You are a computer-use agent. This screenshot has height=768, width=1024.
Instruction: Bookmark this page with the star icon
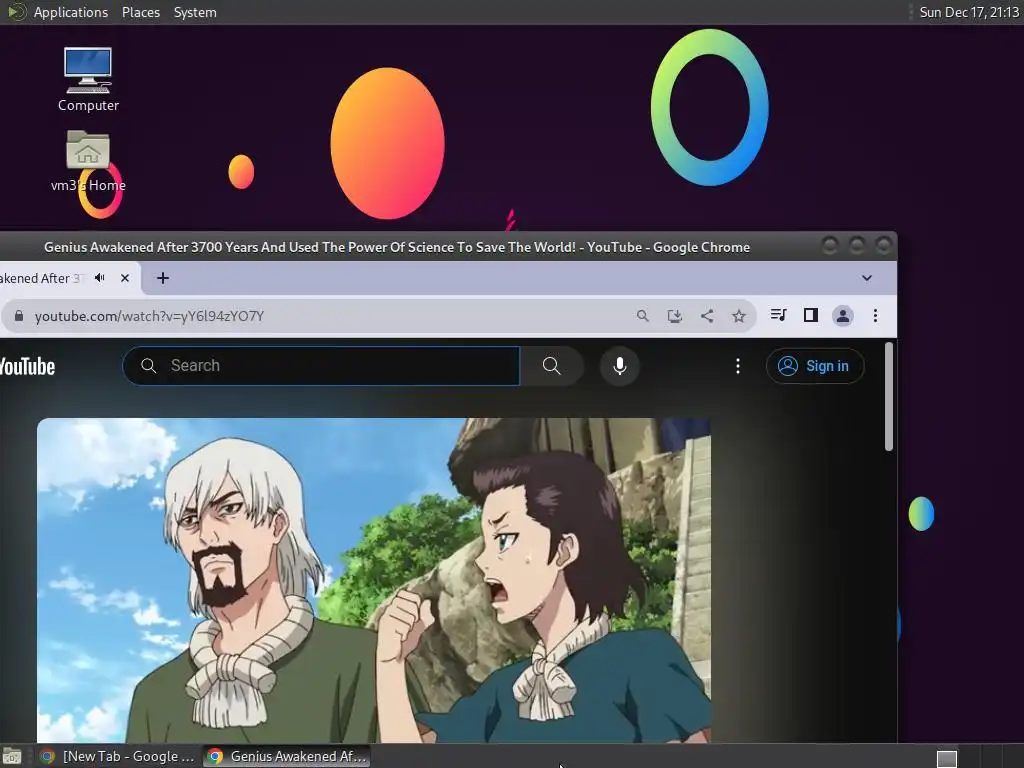[739, 316]
